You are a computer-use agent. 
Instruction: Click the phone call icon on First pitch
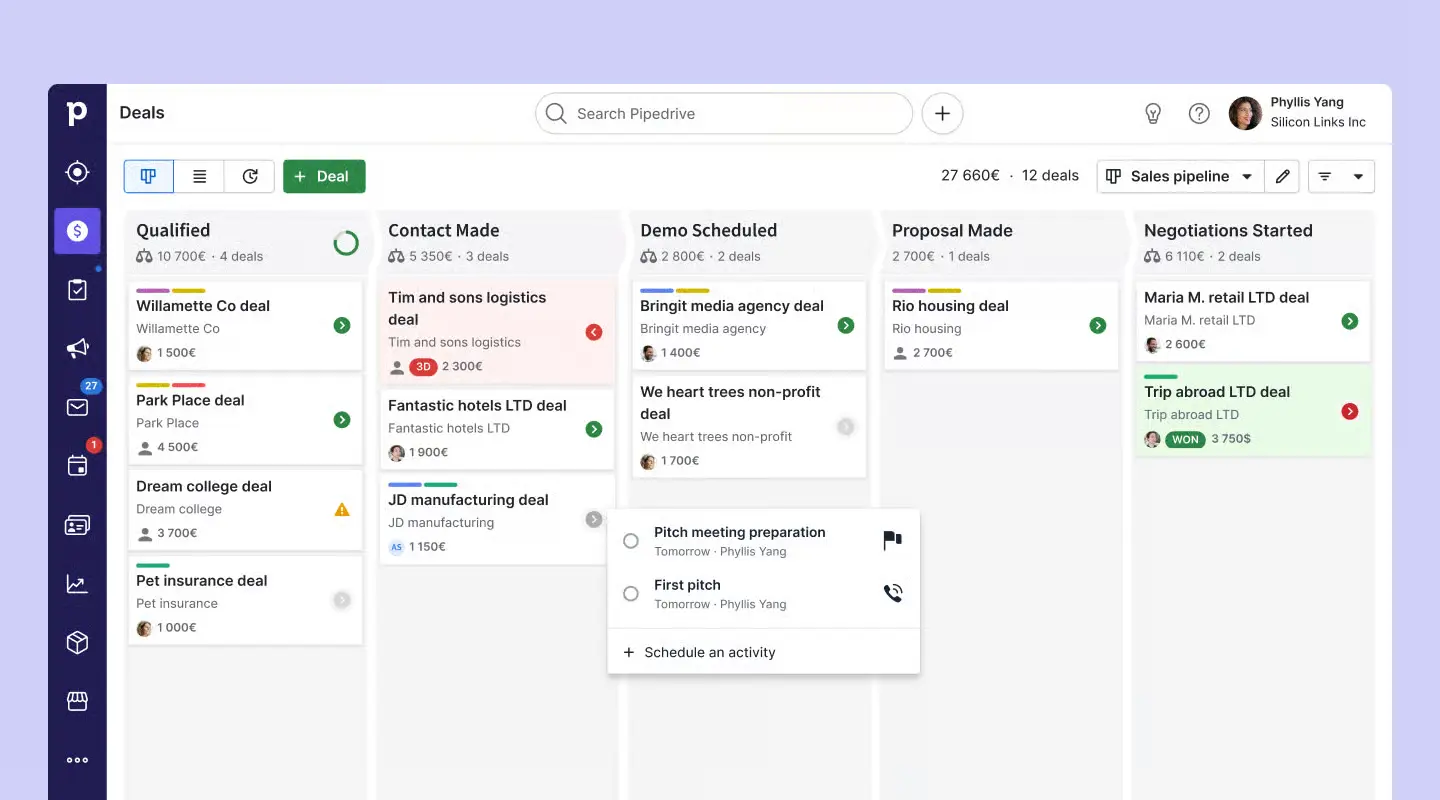[893, 593]
